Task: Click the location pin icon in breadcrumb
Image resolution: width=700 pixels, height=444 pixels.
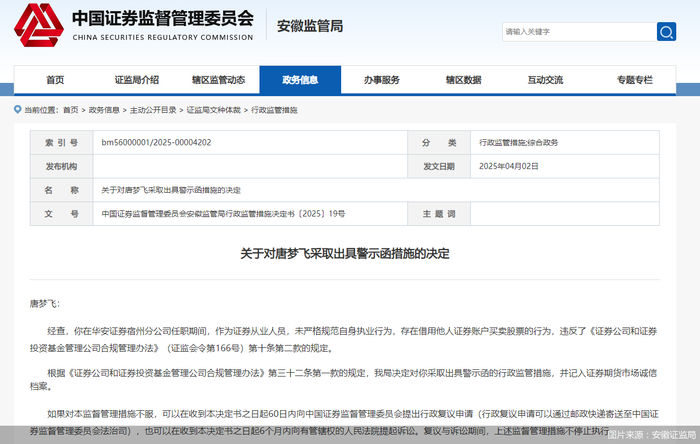Action: 17,110
